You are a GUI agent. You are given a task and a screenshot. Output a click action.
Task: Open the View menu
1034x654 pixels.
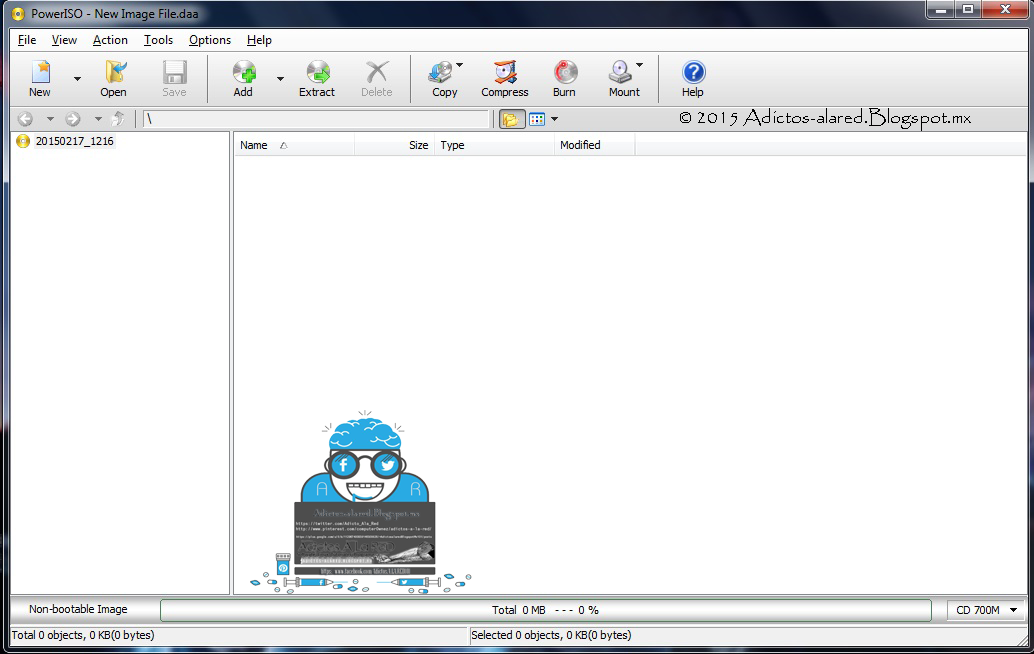pyautogui.click(x=65, y=40)
